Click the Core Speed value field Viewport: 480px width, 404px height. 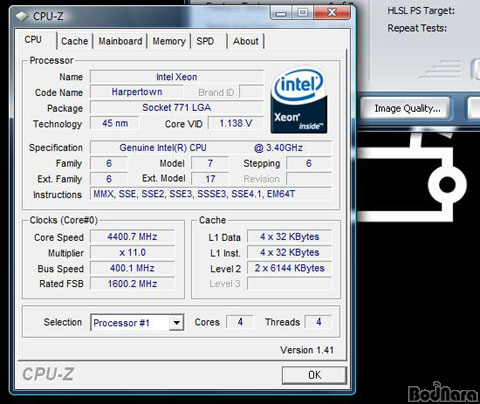click(x=132, y=237)
